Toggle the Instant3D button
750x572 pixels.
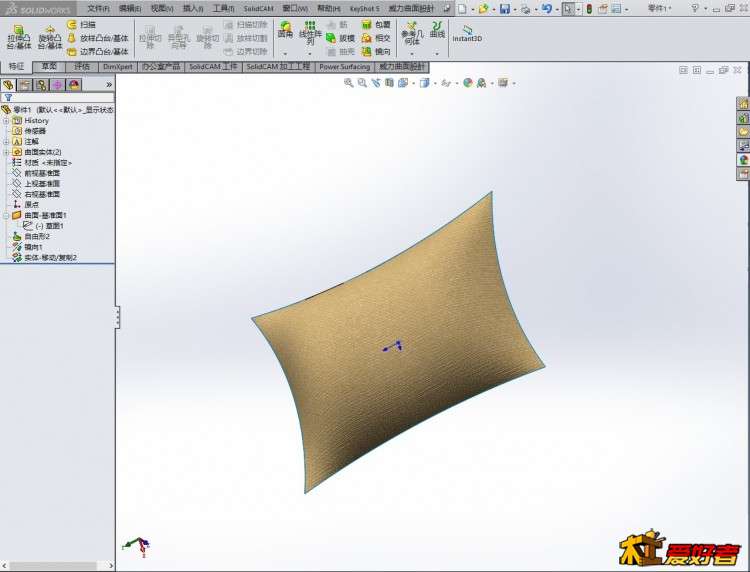pyautogui.click(x=467, y=34)
